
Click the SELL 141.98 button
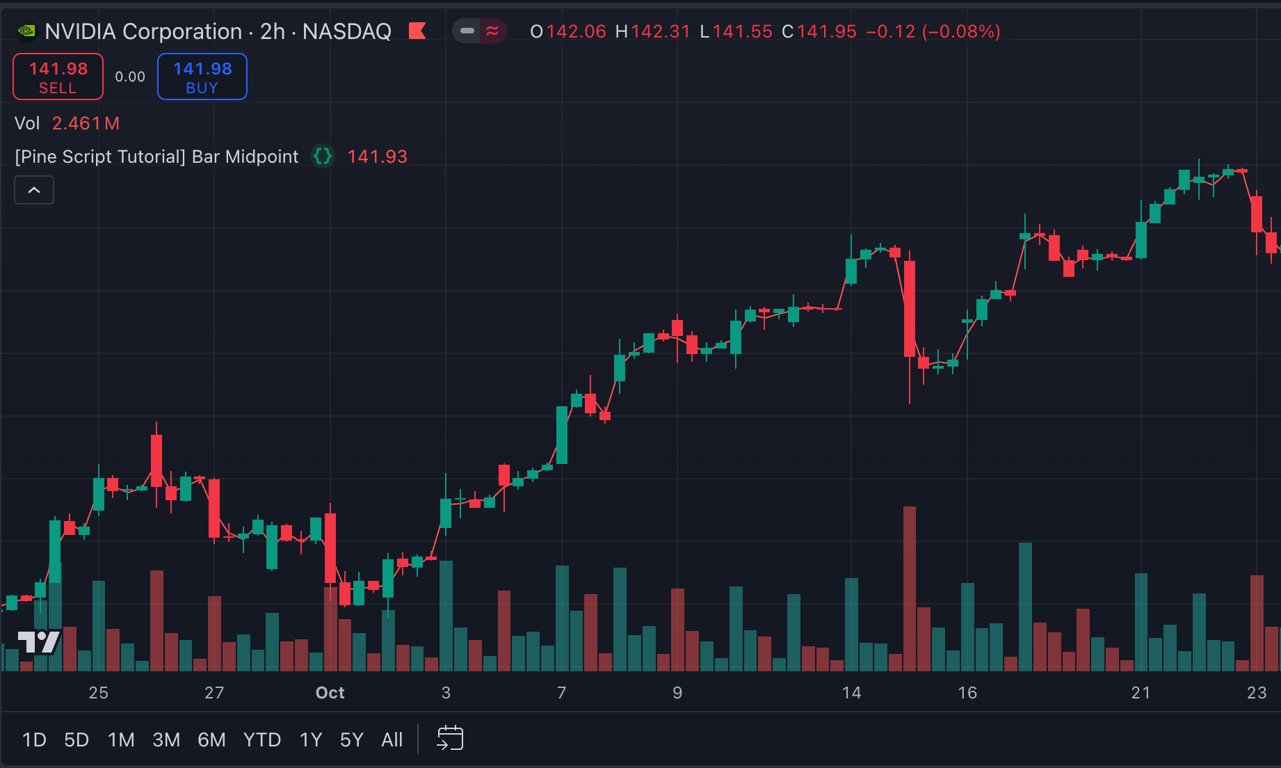click(x=58, y=77)
